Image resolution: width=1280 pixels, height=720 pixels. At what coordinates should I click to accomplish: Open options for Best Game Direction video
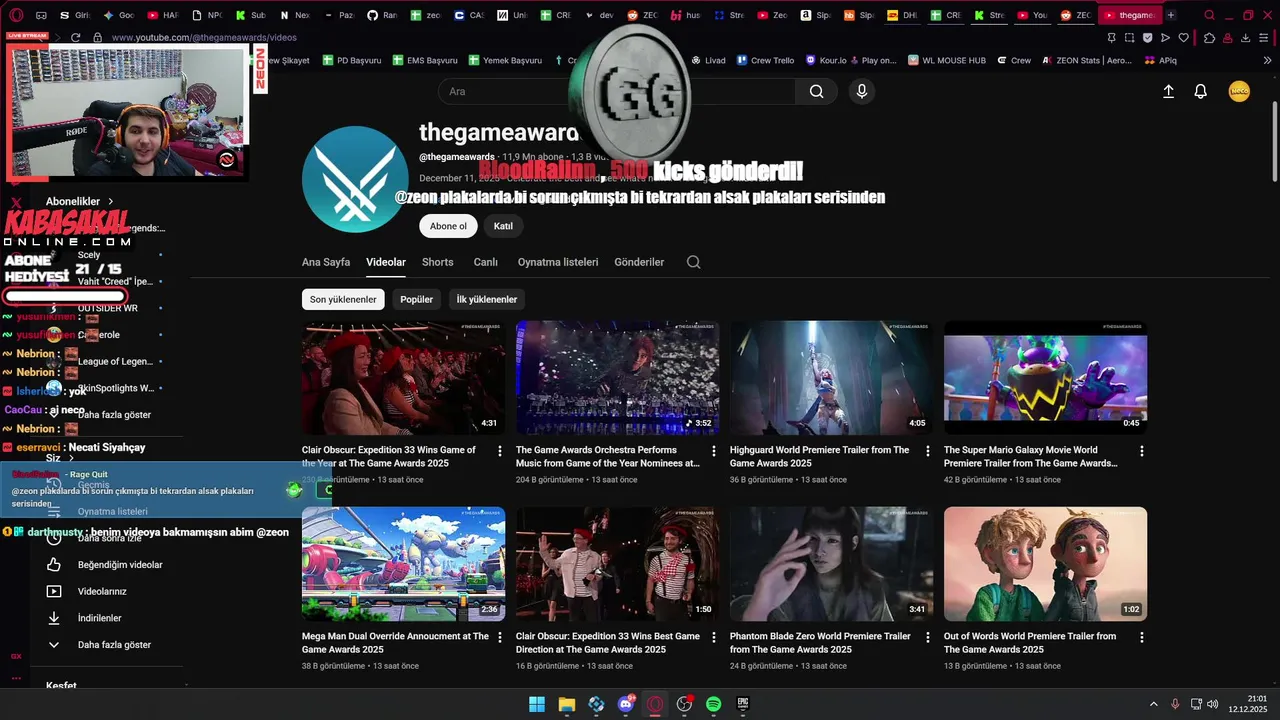(714, 637)
